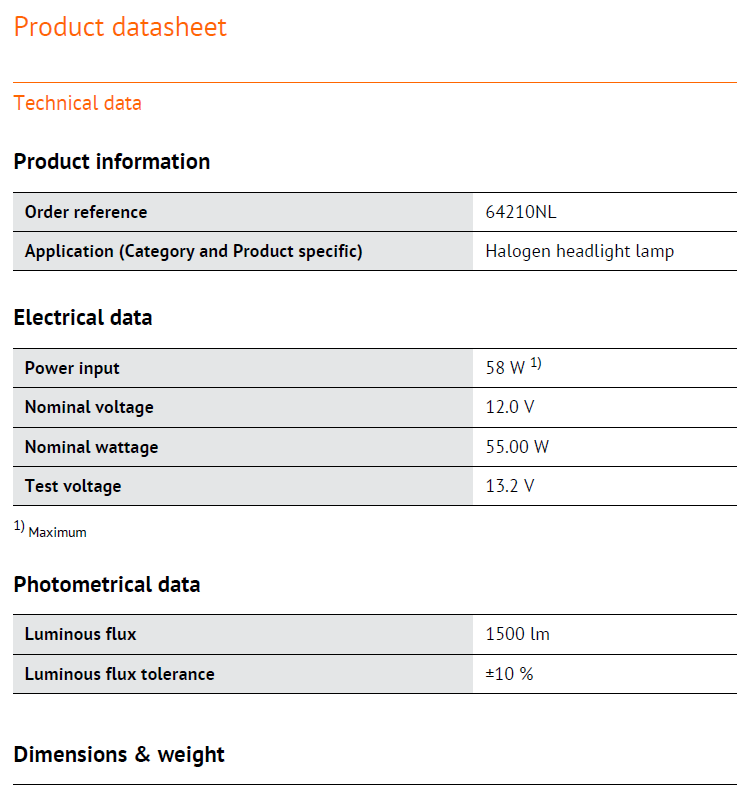Click the Product datasheet title

(x=120, y=27)
